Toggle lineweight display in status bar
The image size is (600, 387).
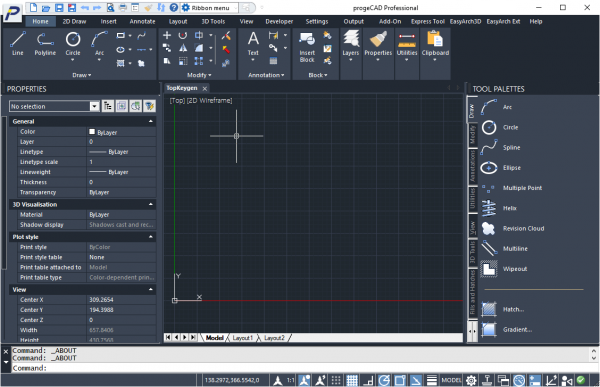[432, 380]
